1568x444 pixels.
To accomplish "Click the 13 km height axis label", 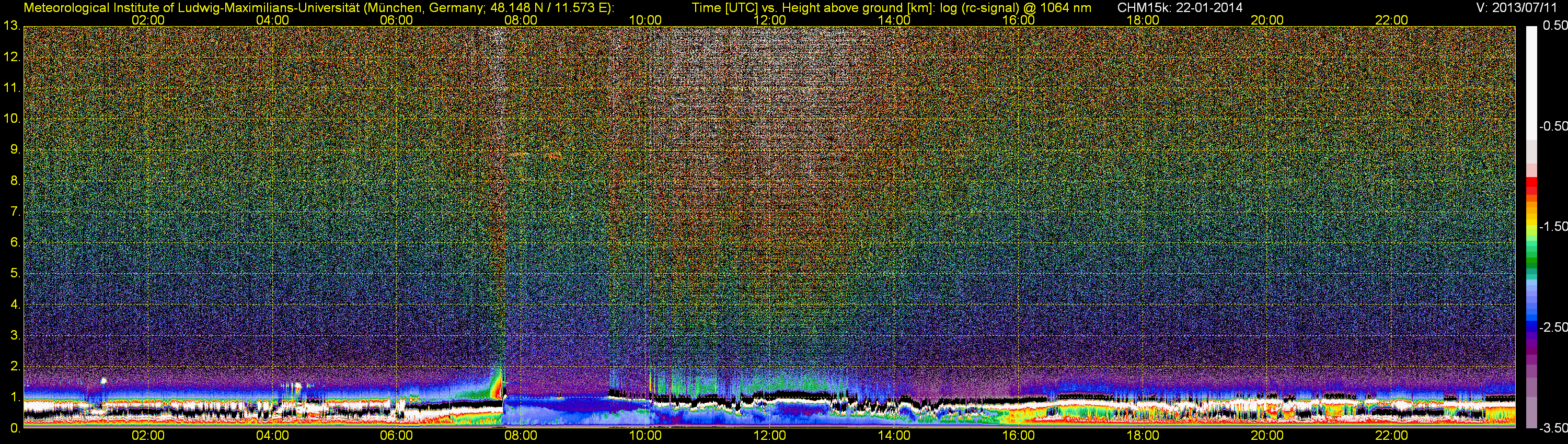I will click(x=11, y=26).
